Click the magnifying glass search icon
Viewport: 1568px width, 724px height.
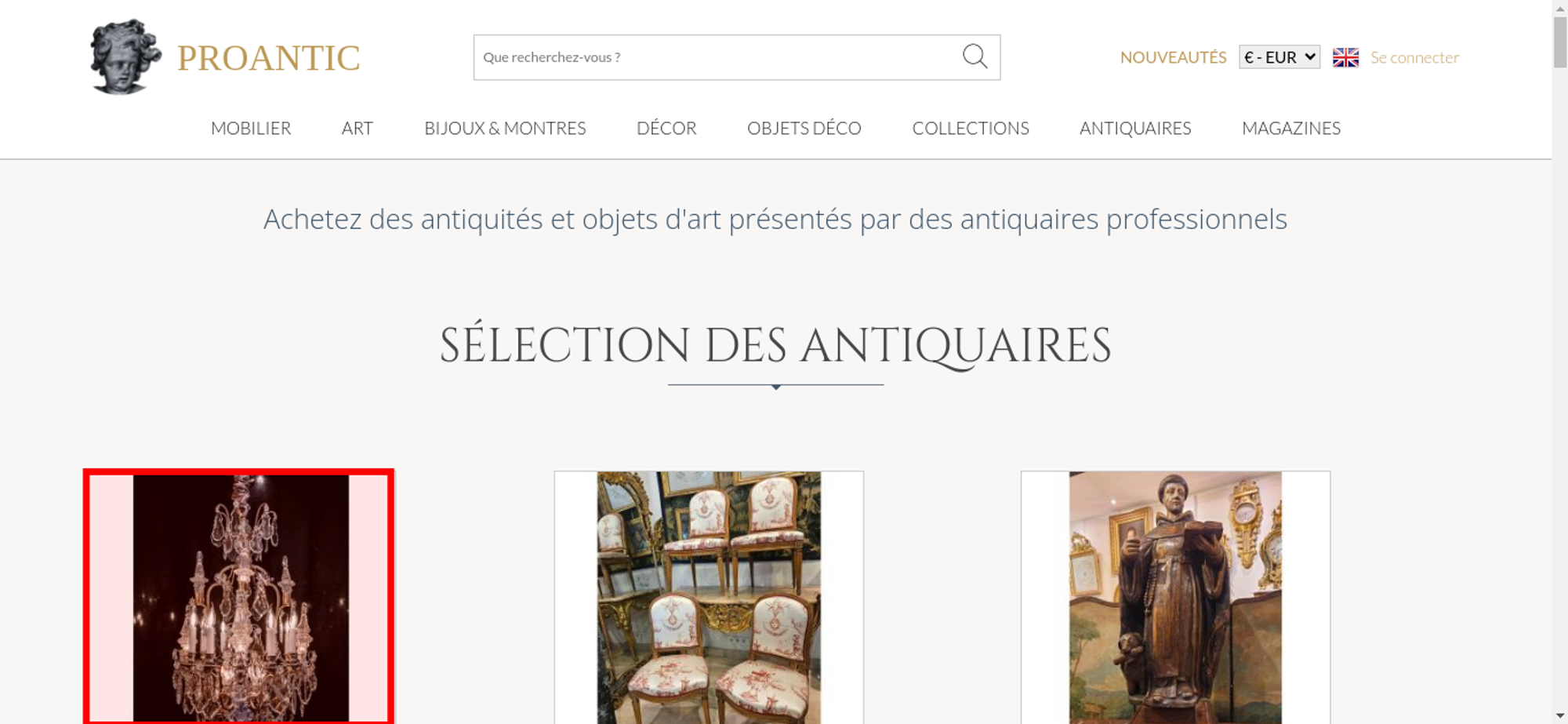tap(975, 56)
